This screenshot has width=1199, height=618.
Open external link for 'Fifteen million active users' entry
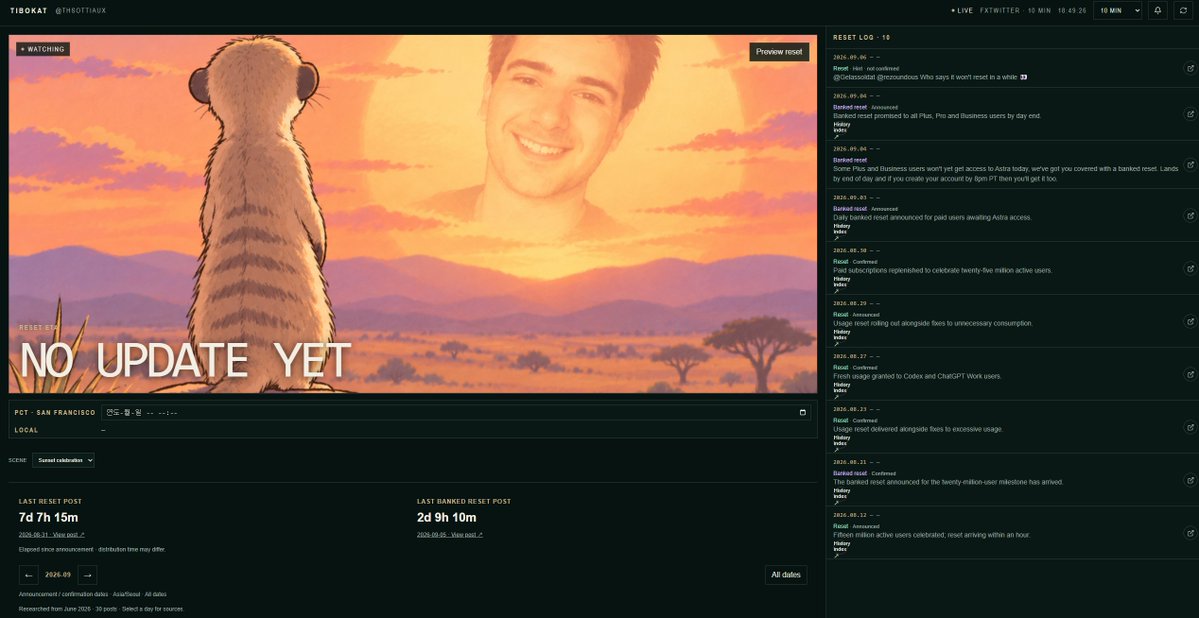click(1190, 532)
